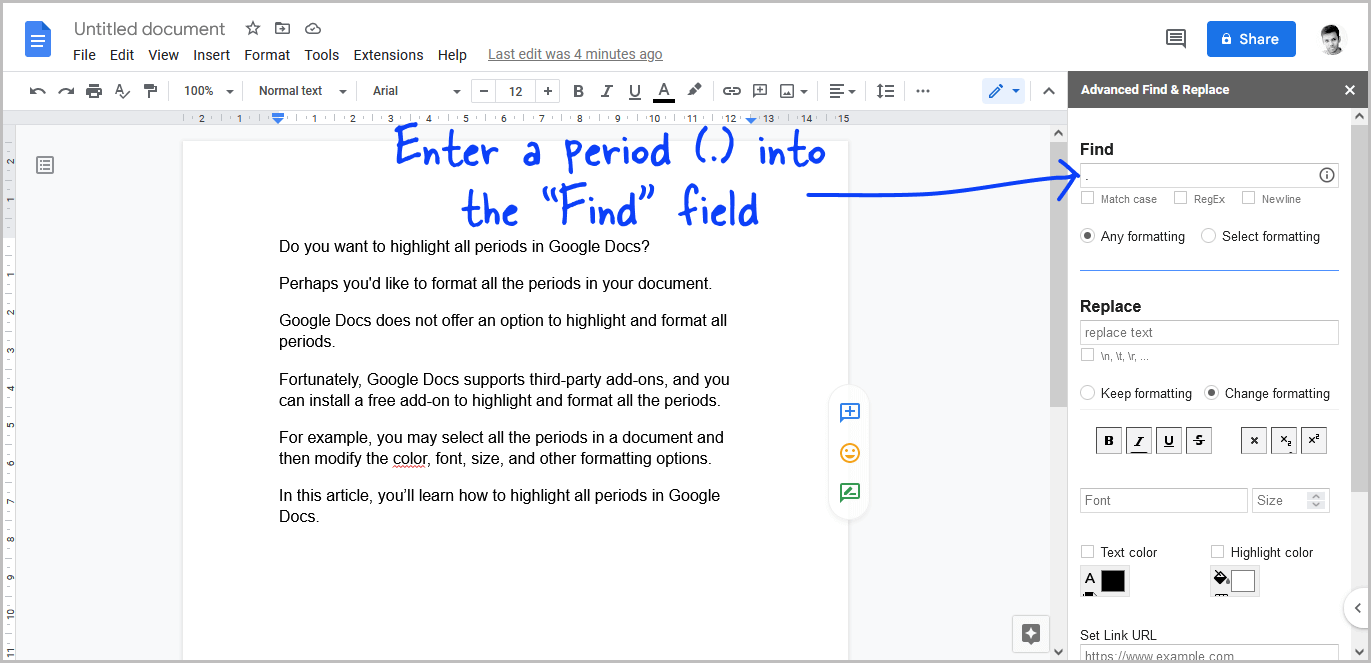1371x663 pixels.
Task: Open the Format menu
Action: [x=267, y=55]
